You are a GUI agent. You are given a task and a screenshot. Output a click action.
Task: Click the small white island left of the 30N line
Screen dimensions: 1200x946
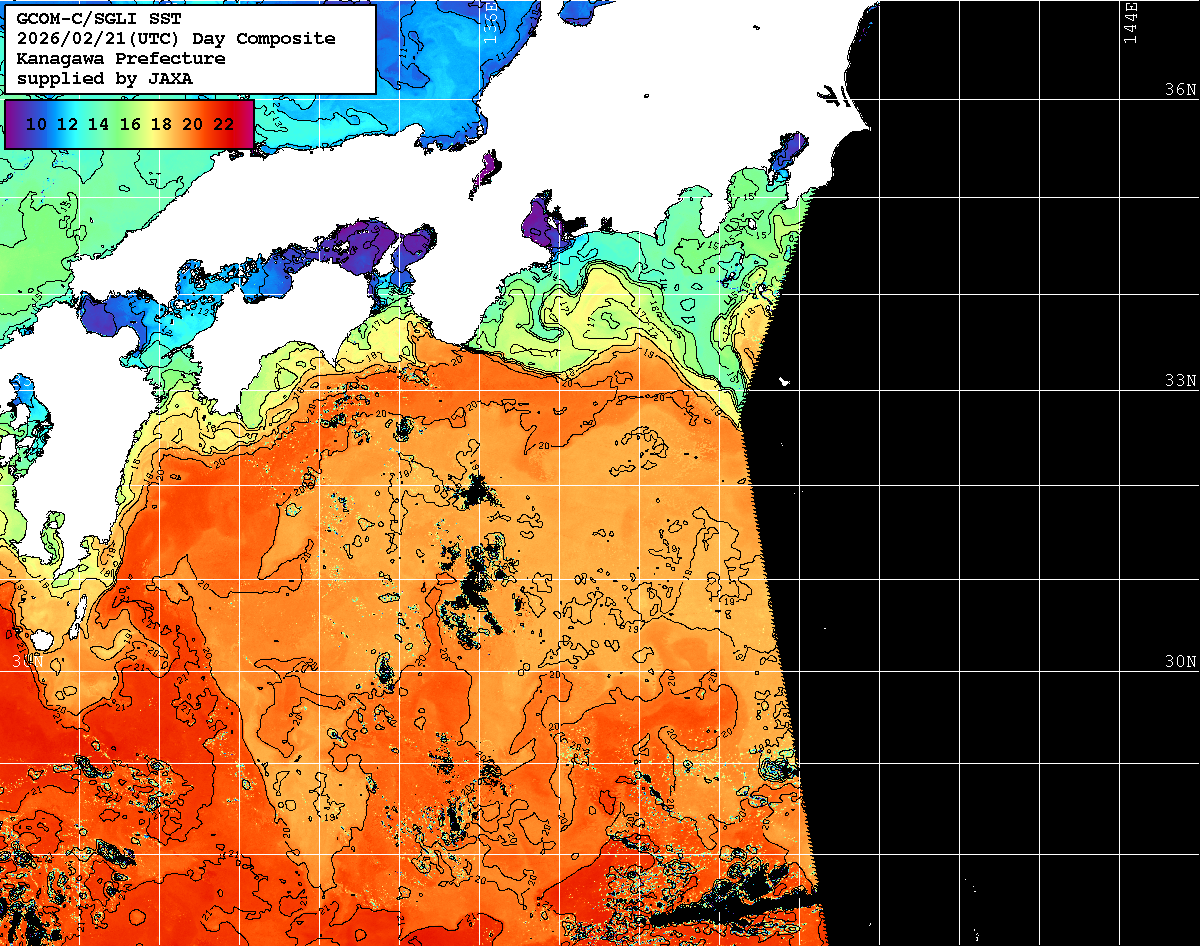click(x=41, y=640)
